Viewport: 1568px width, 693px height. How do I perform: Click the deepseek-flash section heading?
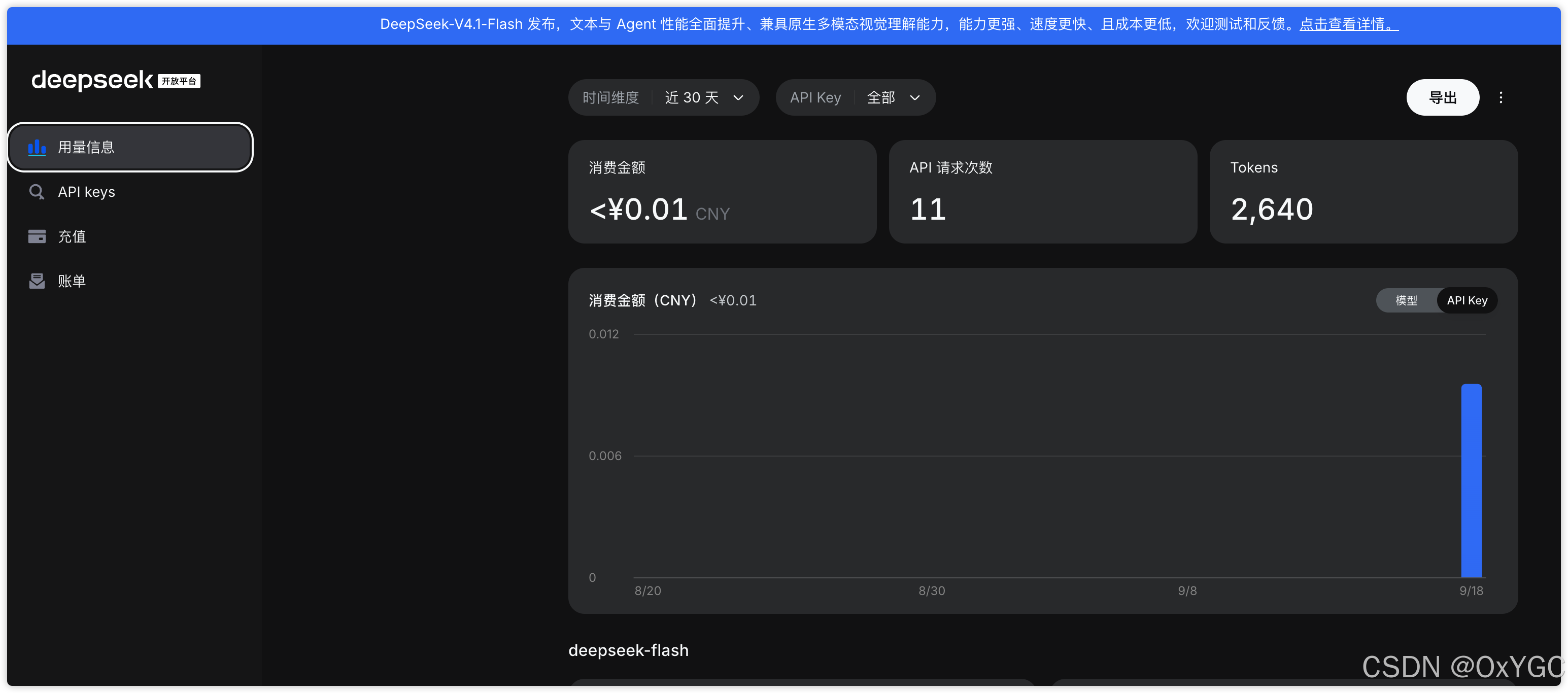(x=628, y=650)
